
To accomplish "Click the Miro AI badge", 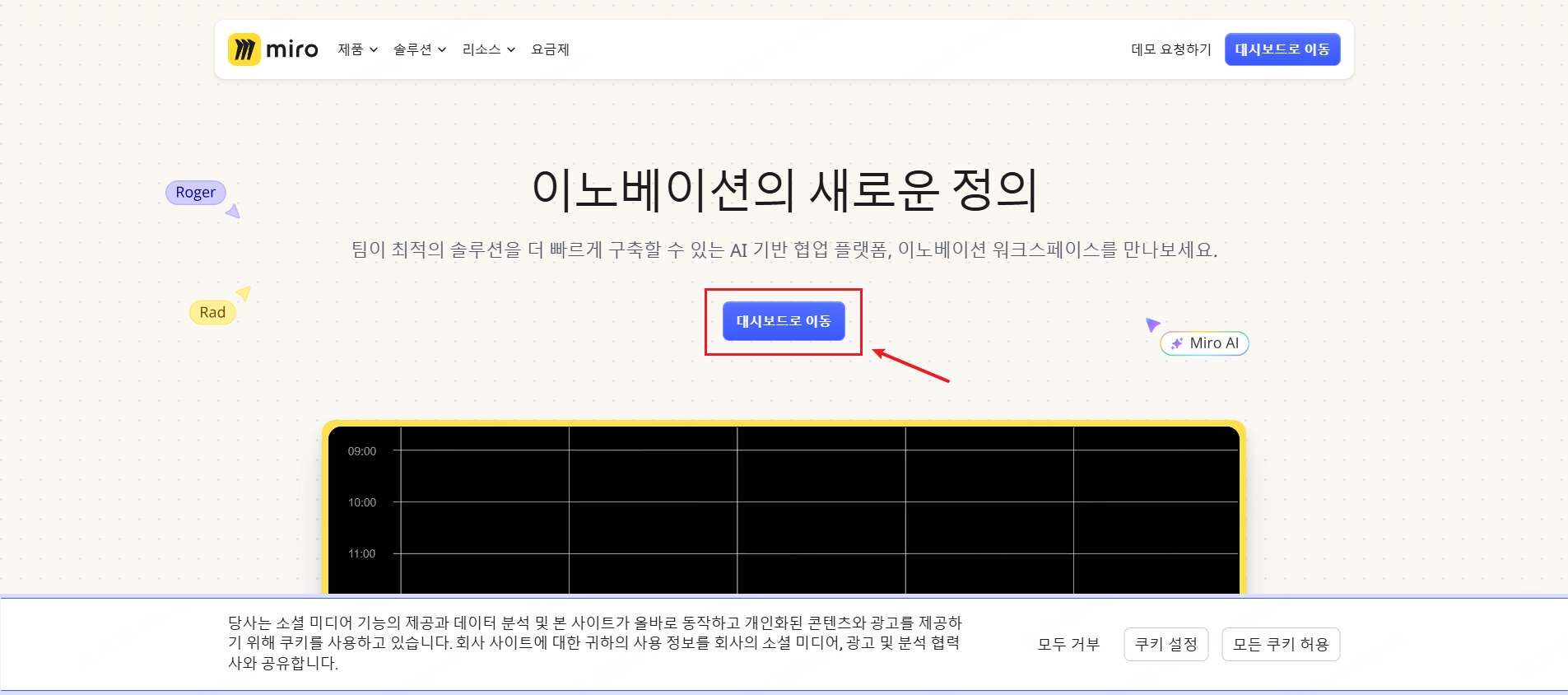I will tap(1204, 343).
